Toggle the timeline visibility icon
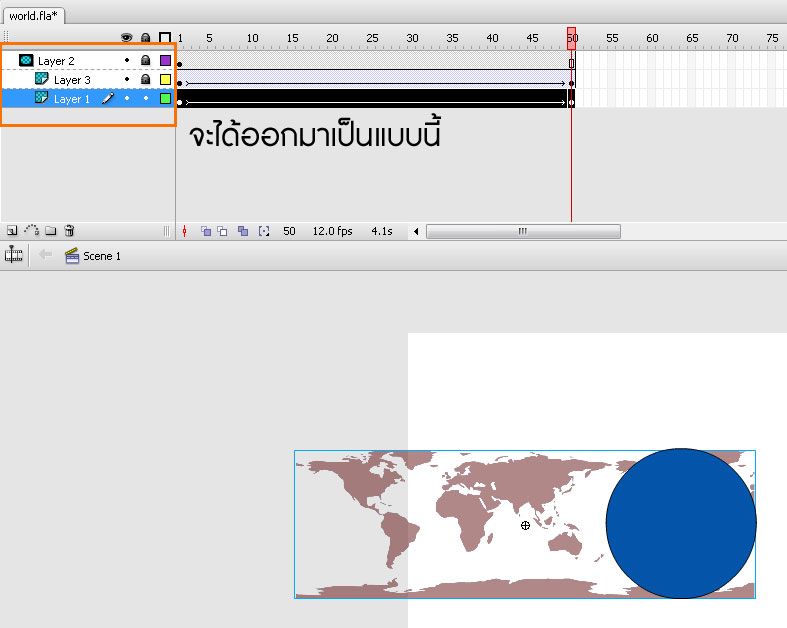The image size is (787, 628). coord(14,255)
